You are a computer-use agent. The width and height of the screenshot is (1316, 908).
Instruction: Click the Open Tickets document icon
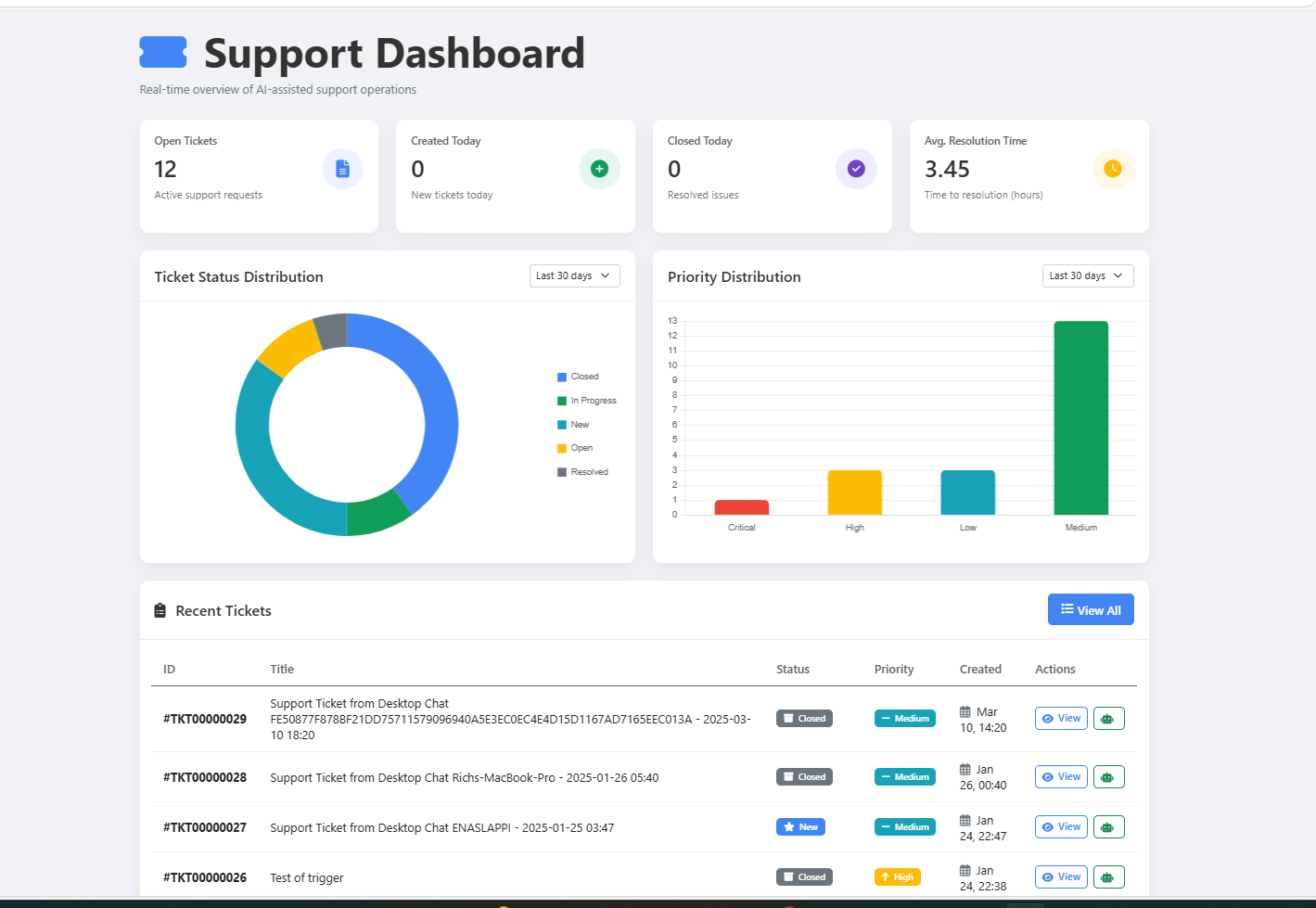pos(342,169)
